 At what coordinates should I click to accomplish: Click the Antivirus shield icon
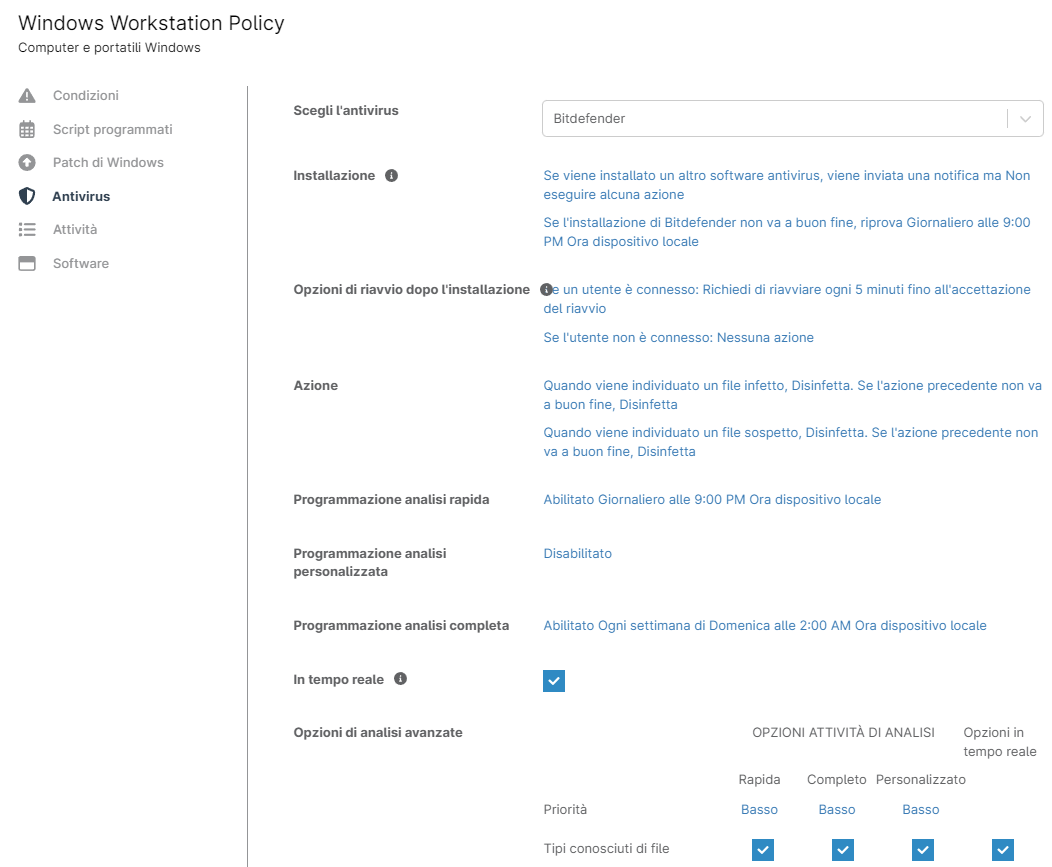coord(27,197)
